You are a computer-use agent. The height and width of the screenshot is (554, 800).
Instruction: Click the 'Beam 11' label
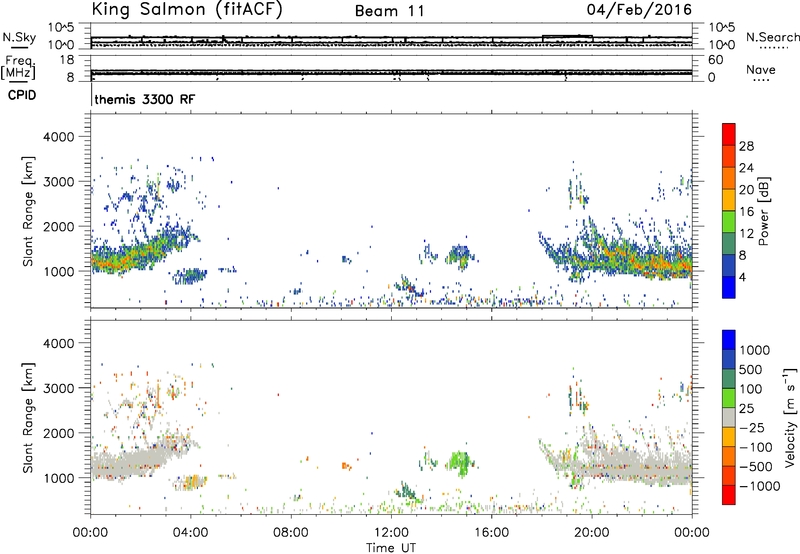click(389, 11)
